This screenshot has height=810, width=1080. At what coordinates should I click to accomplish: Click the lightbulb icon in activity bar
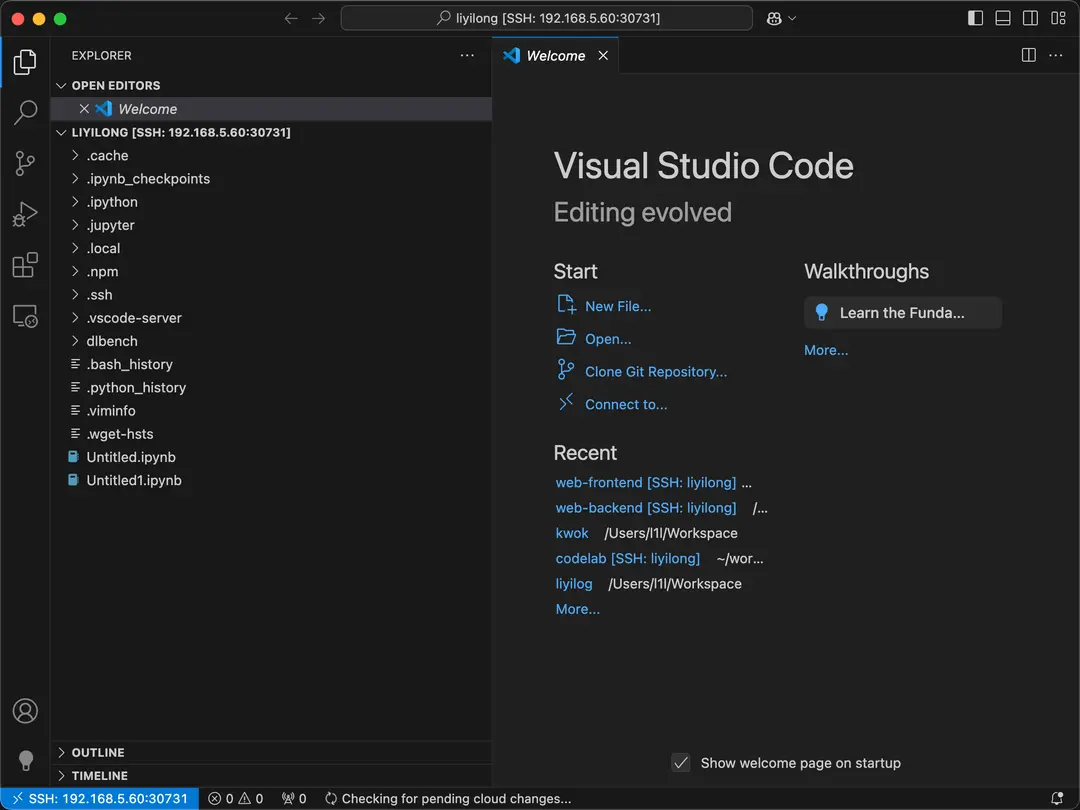pos(25,760)
